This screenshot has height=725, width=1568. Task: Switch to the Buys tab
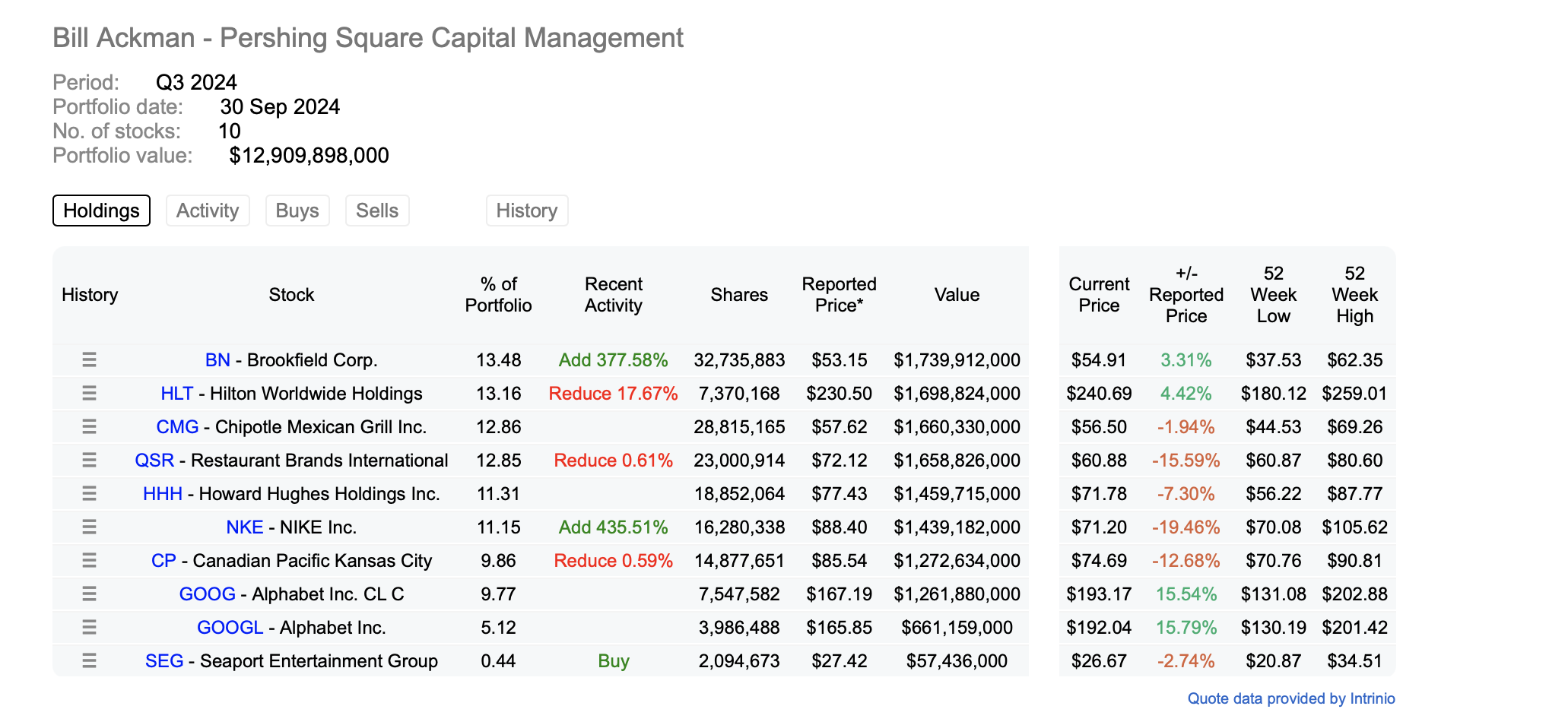coord(297,211)
